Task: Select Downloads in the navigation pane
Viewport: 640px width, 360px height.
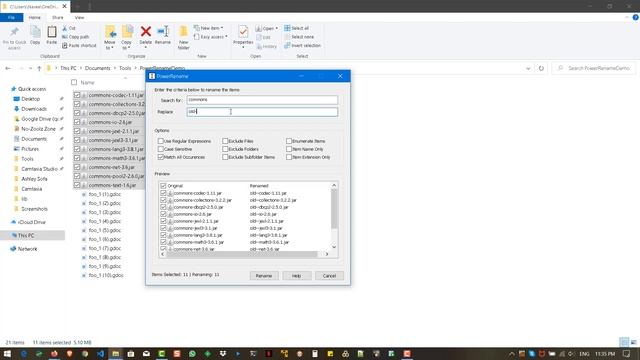Action: tap(34, 109)
